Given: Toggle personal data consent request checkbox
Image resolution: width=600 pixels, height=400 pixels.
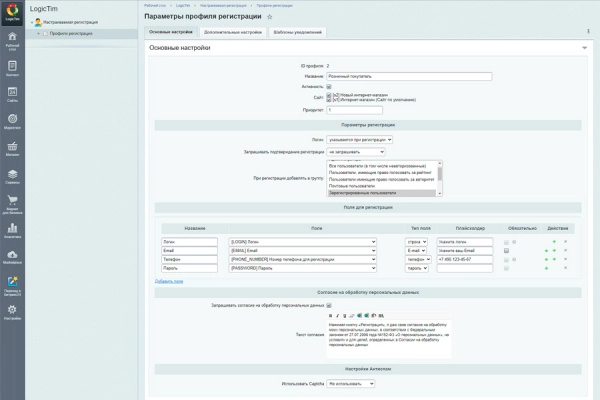Looking at the screenshot, I should (x=329, y=305).
